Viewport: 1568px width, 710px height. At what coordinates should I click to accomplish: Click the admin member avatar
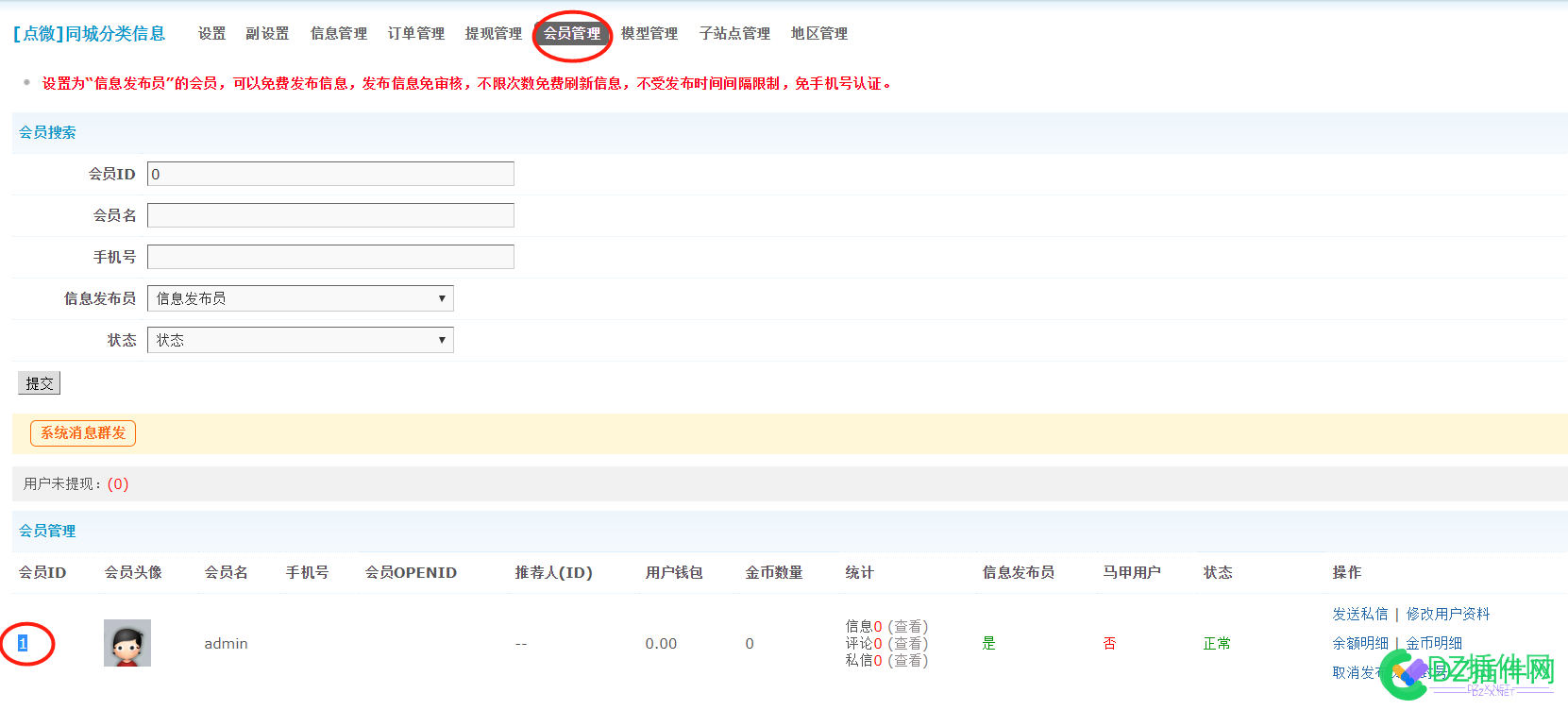click(x=127, y=643)
